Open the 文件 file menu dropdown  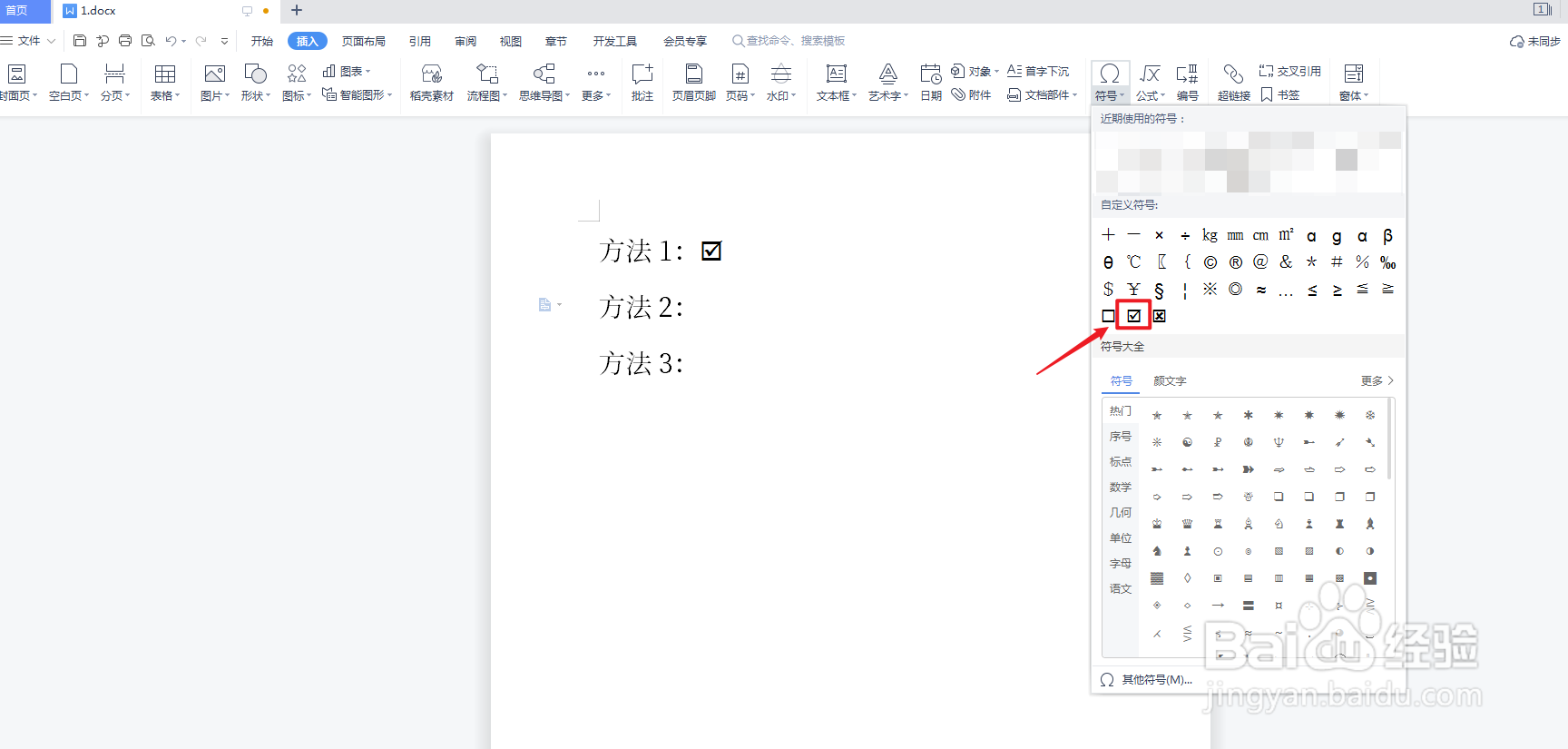click(28, 41)
